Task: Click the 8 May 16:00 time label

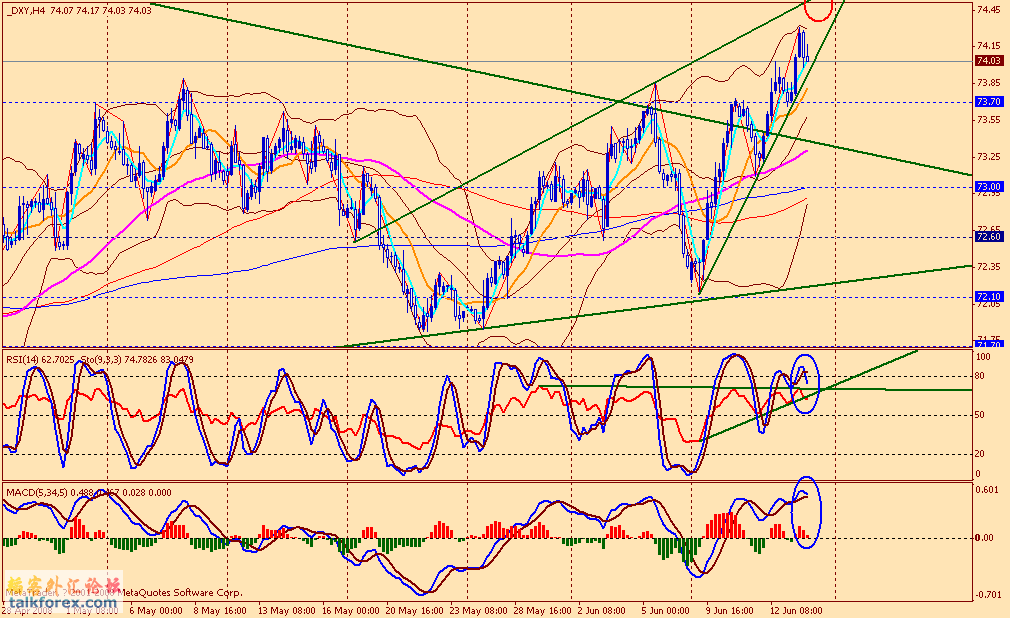Action: click(x=220, y=610)
